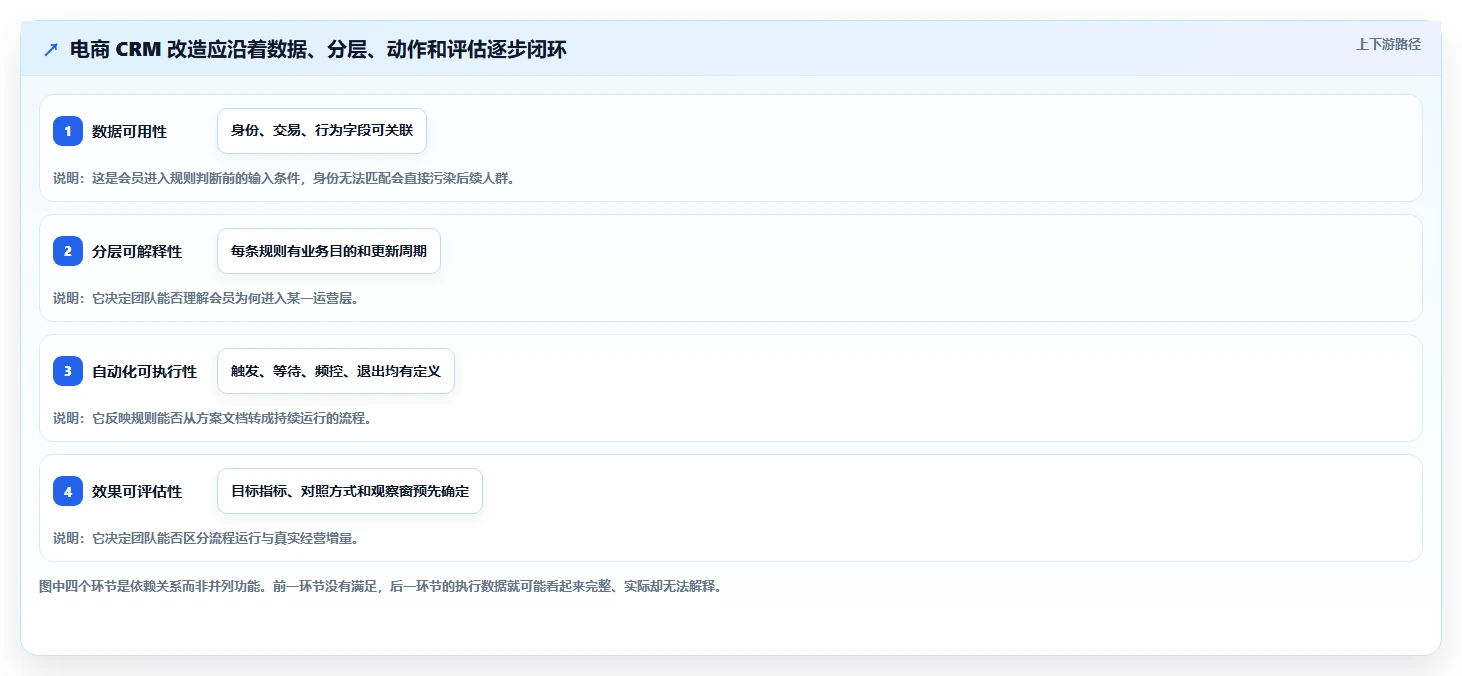Screen dimensions: 1462x676
Task: Click the note 它决定团队能否区分流程运行与真实经营增量
Action: [x=206, y=538]
